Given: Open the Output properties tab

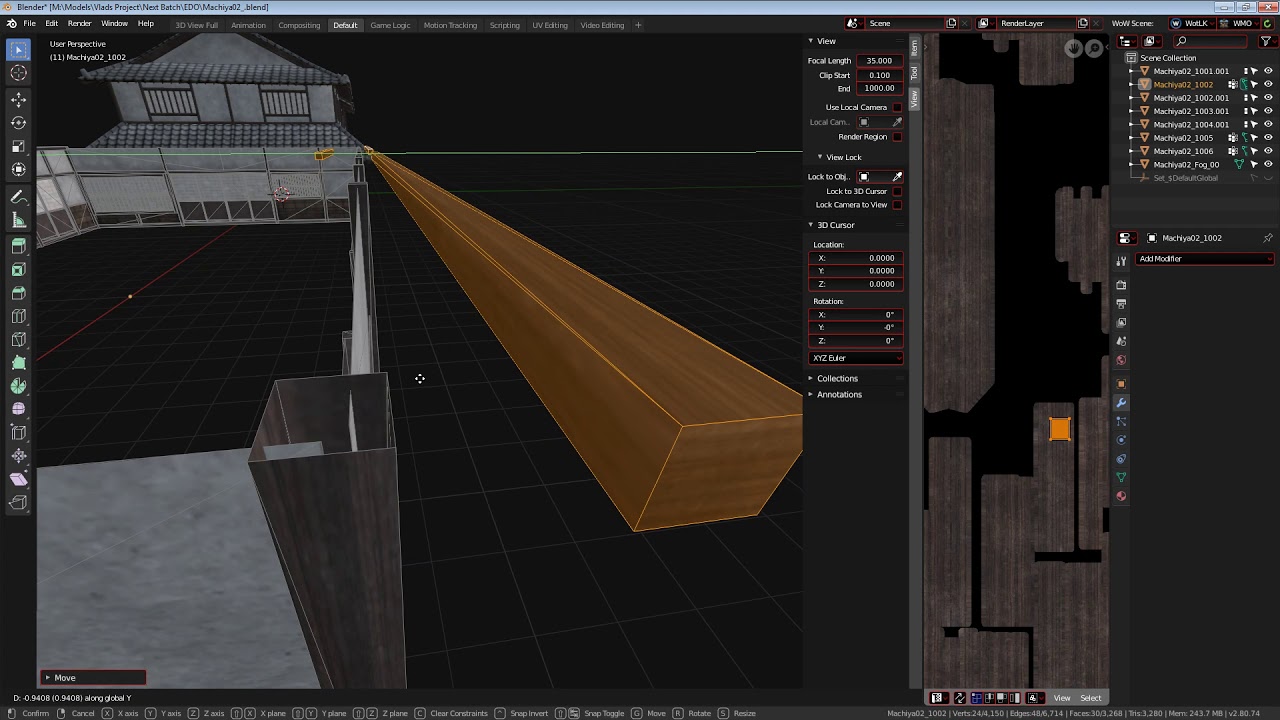Looking at the screenshot, I should (x=1121, y=304).
